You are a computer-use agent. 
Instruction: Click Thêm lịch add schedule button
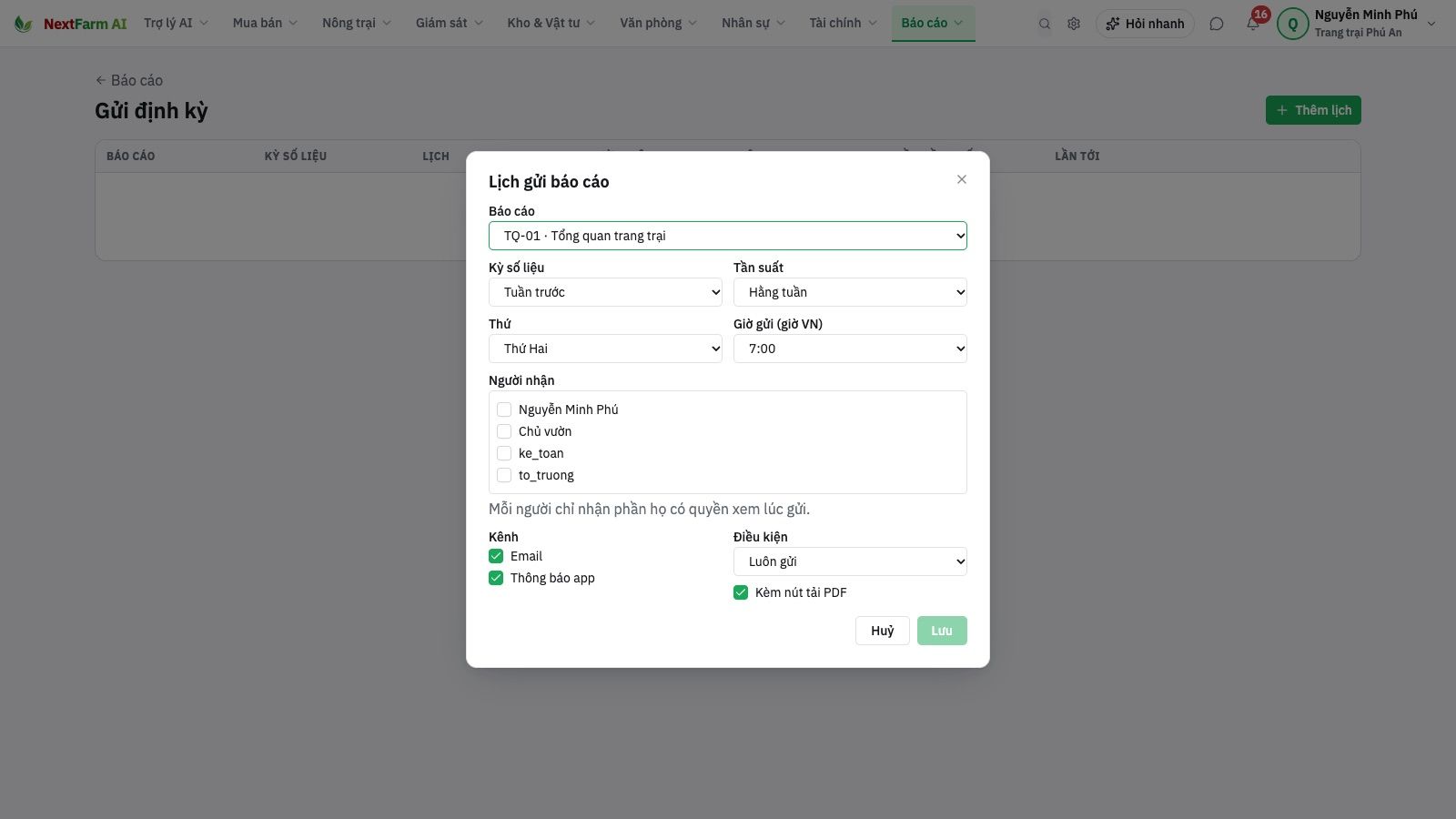(1313, 110)
